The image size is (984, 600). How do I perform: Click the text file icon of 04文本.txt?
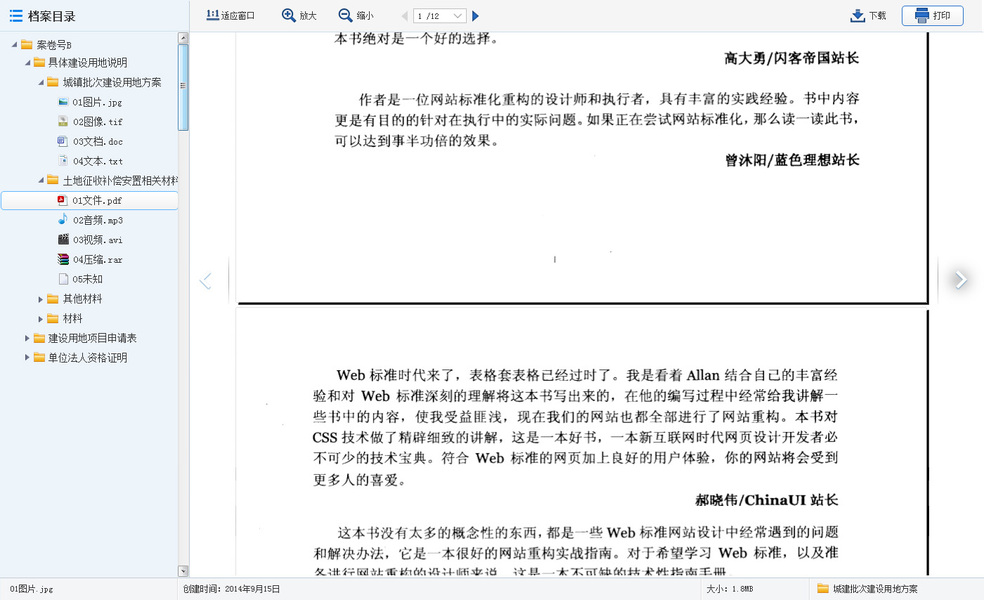pos(63,161)
